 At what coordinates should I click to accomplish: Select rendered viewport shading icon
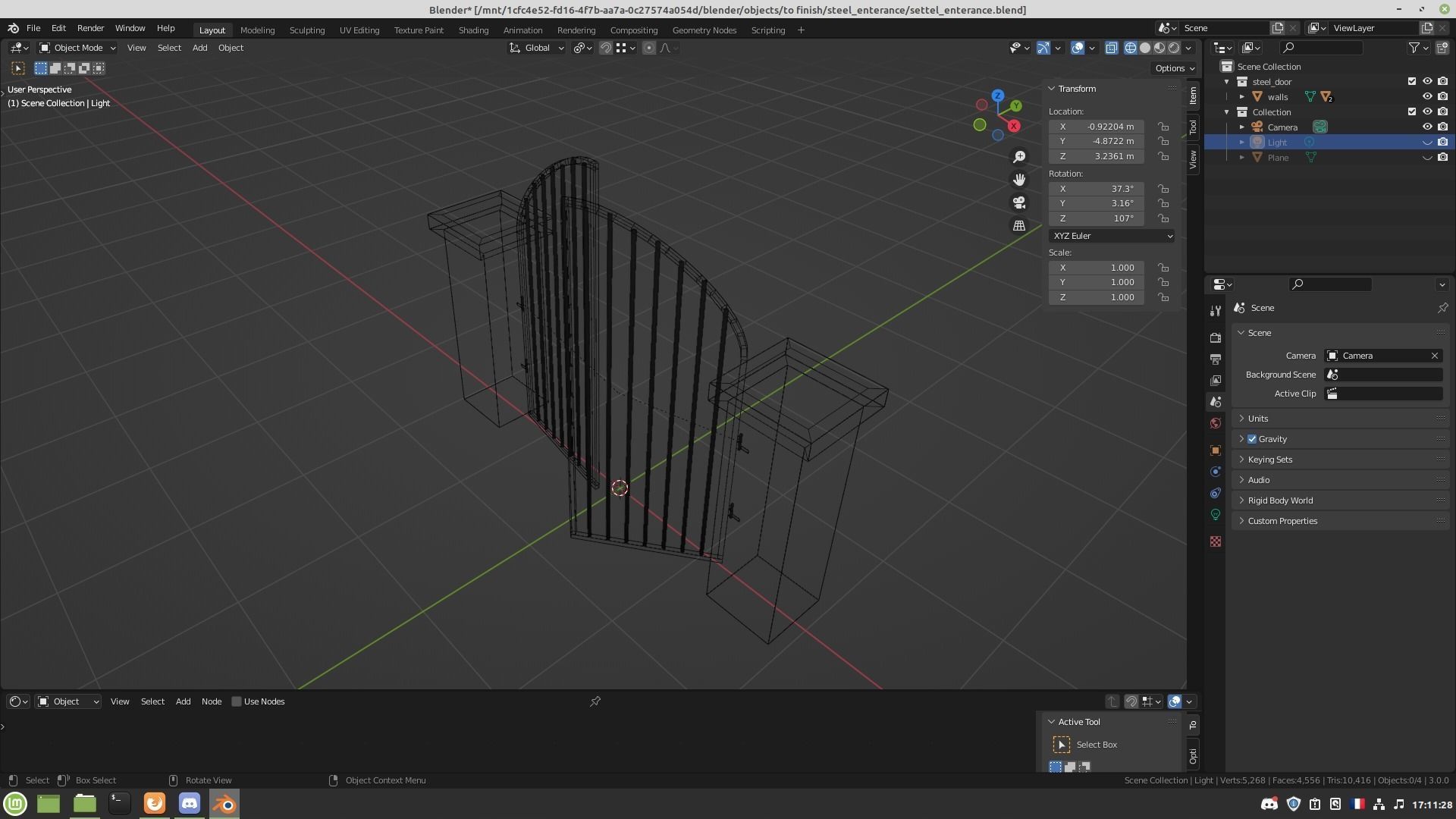1174,48
